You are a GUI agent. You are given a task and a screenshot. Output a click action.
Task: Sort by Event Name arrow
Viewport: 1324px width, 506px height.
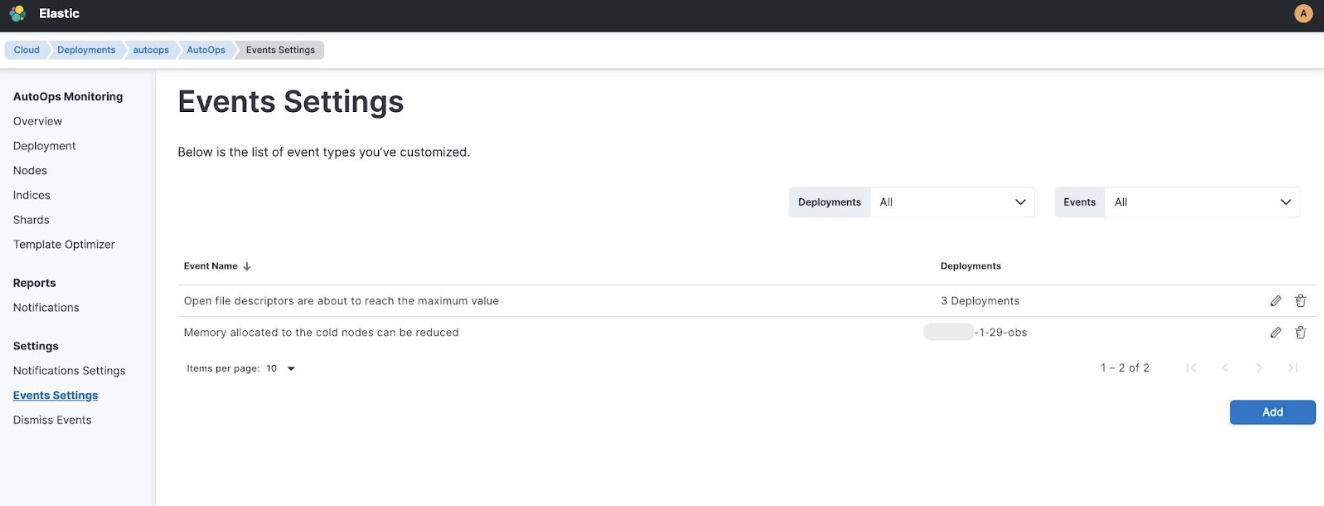click(247, 267)
